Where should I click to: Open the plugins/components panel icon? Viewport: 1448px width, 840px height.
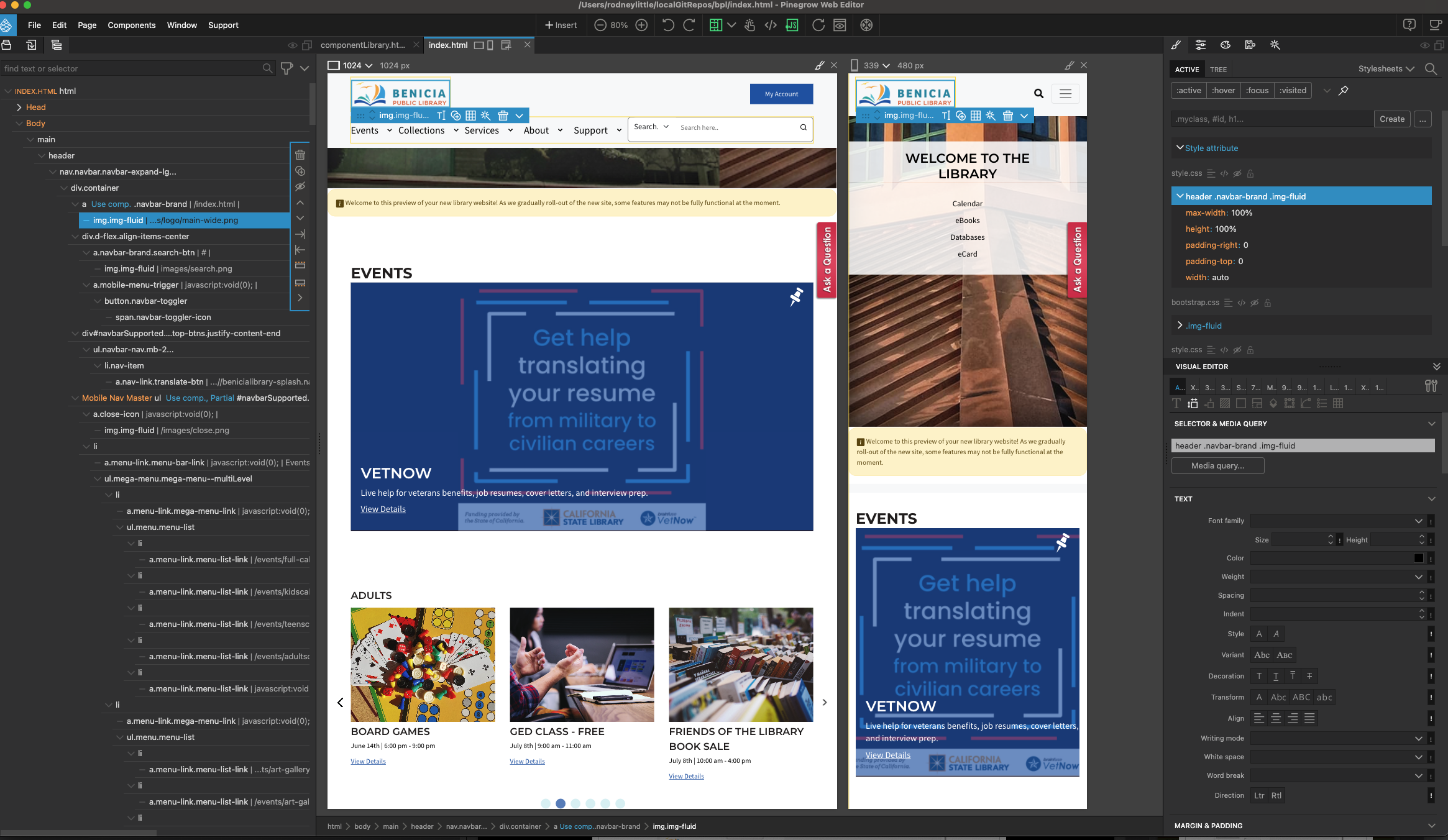coord(1249,45)
